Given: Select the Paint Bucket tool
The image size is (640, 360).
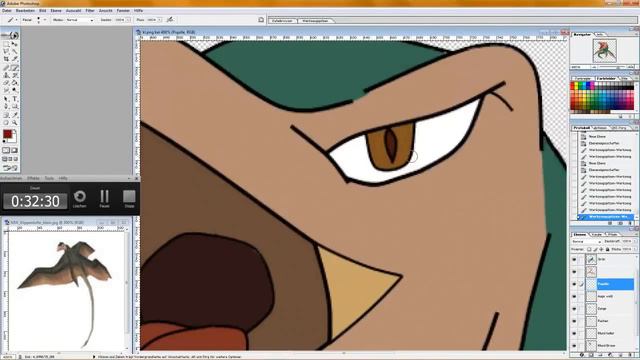Looking at the screenshot, I should click(15, 83).
